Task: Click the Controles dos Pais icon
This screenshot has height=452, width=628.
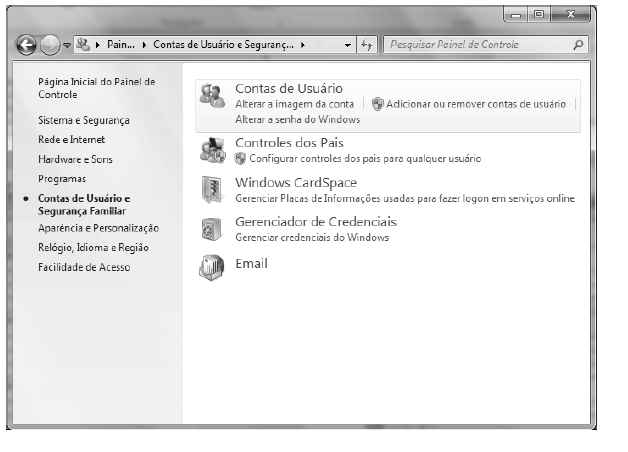Action: click(x=213, y=150)
